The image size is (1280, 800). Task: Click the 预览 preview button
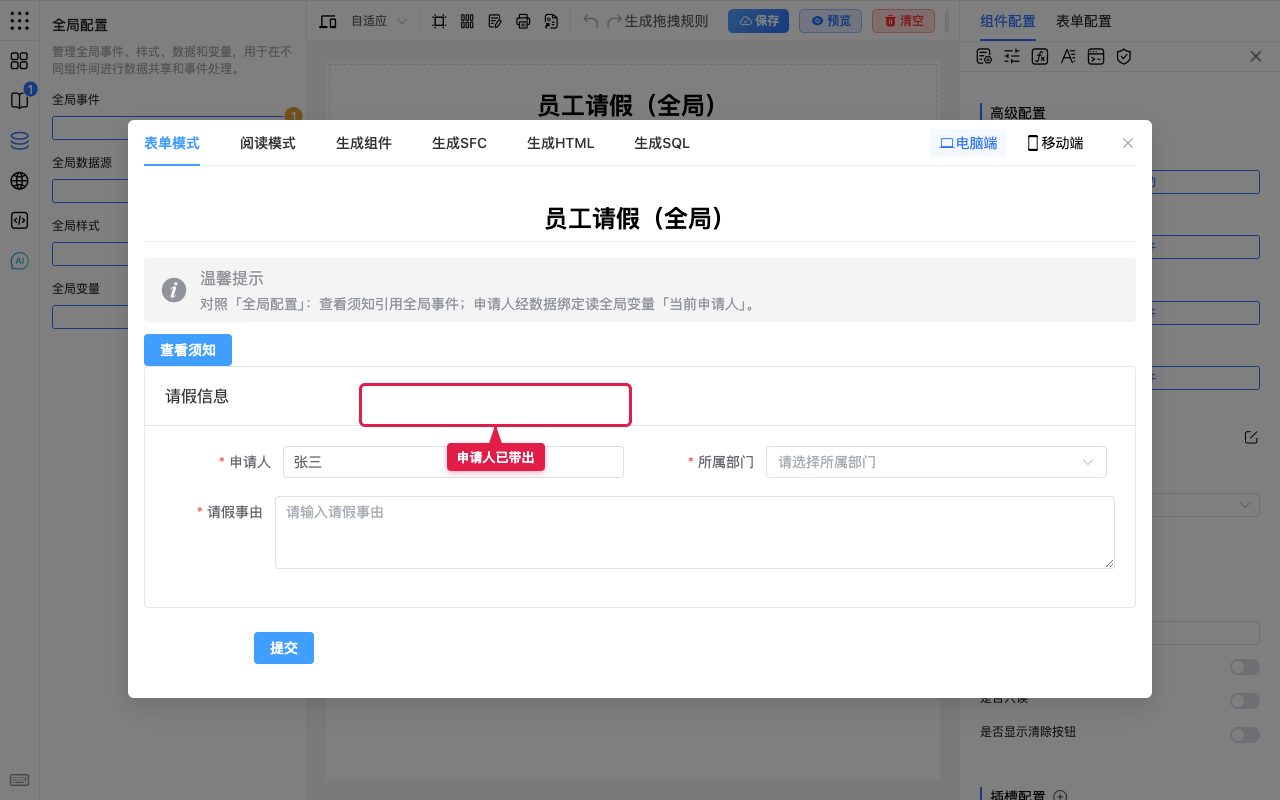coord(830,21)
